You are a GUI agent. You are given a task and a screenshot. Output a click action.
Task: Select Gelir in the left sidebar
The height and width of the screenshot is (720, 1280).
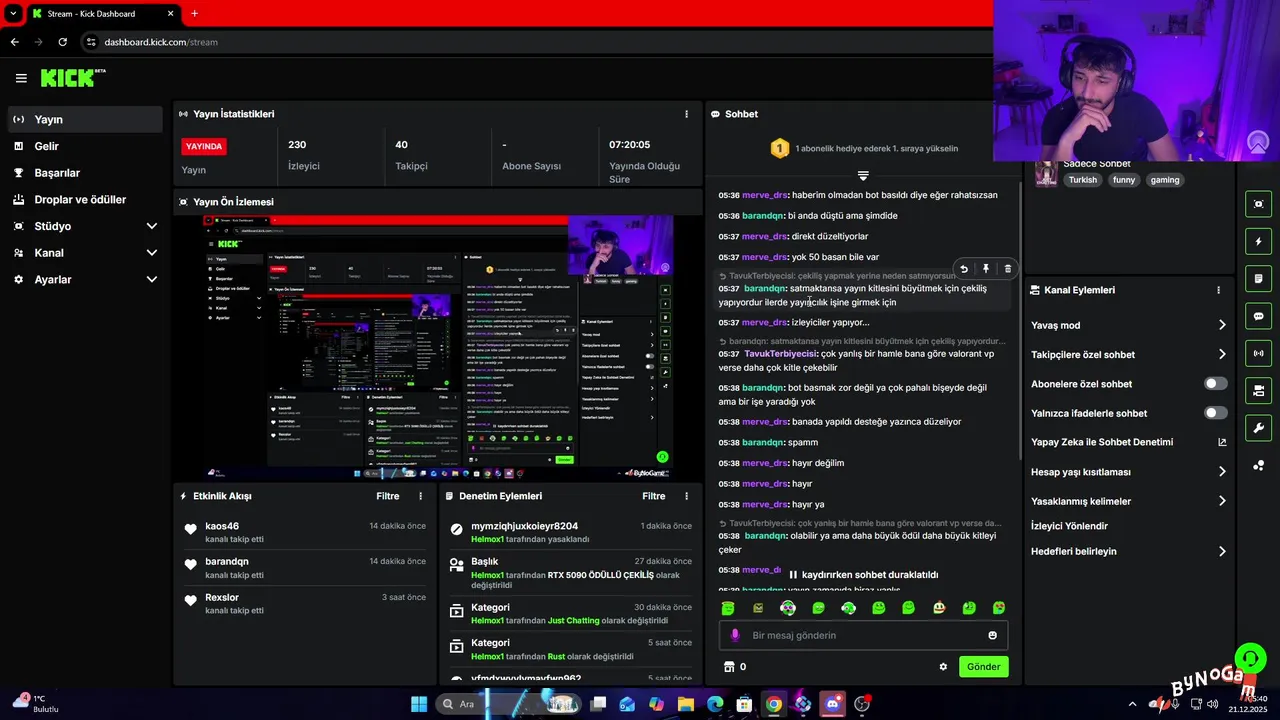pos(85,146)
